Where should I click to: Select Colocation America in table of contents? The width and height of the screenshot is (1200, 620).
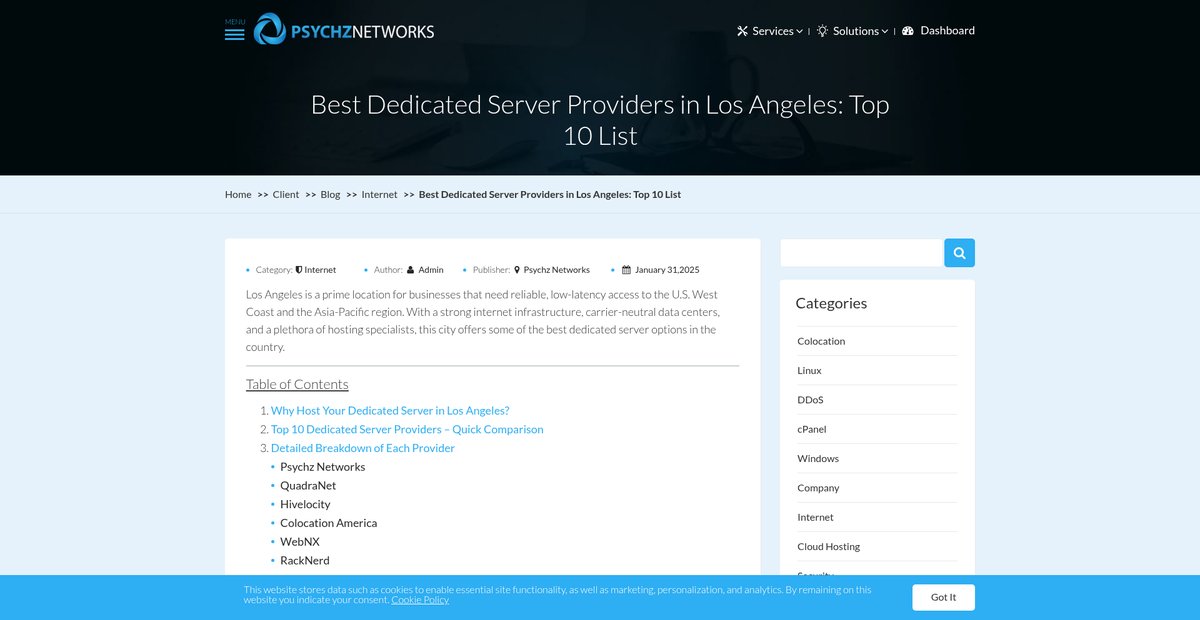328,523
